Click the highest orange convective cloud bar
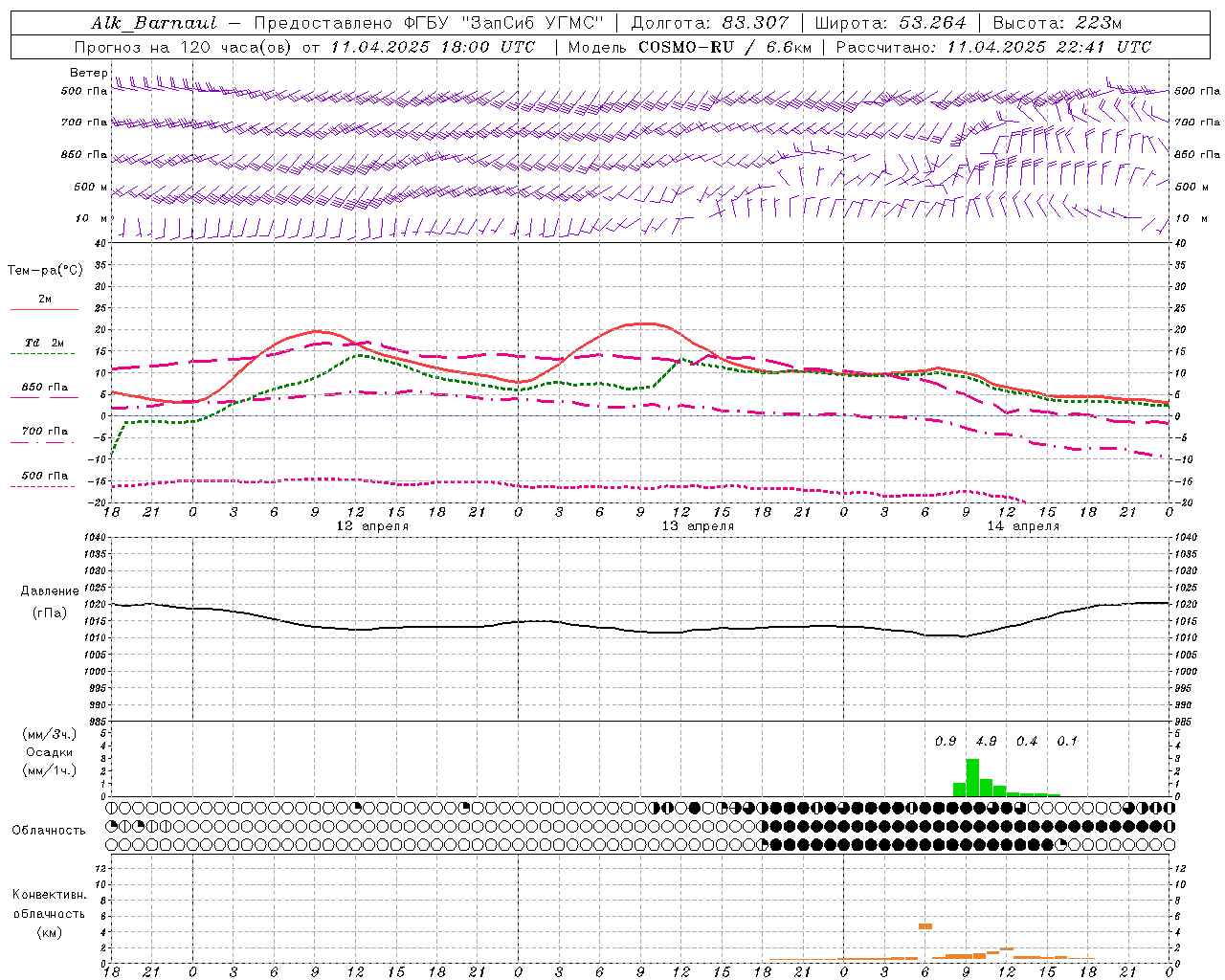The width and height of the screenshot is (1225, 980). click(925, 926)
